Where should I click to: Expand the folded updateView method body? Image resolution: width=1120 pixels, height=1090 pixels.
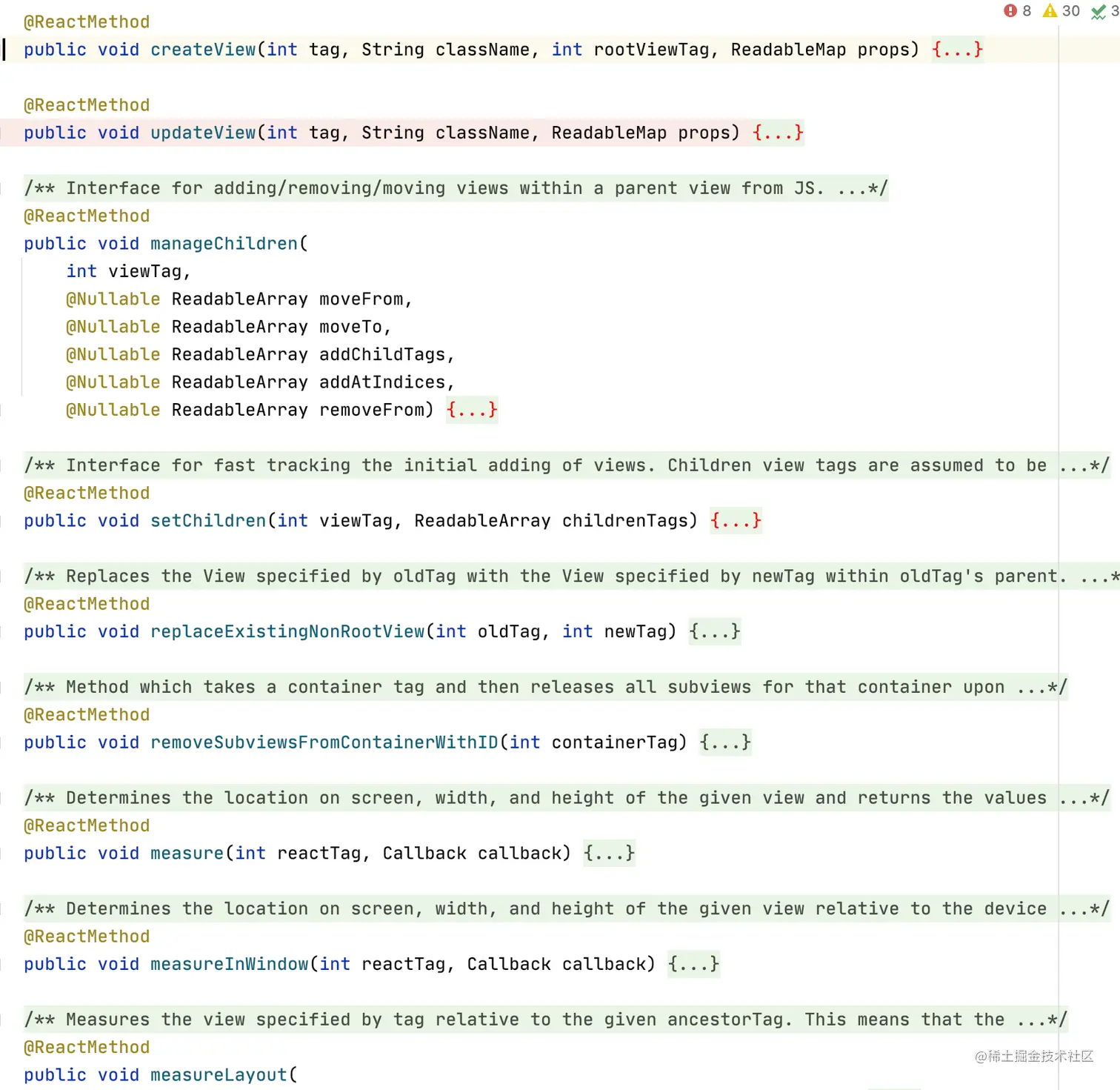778,133
